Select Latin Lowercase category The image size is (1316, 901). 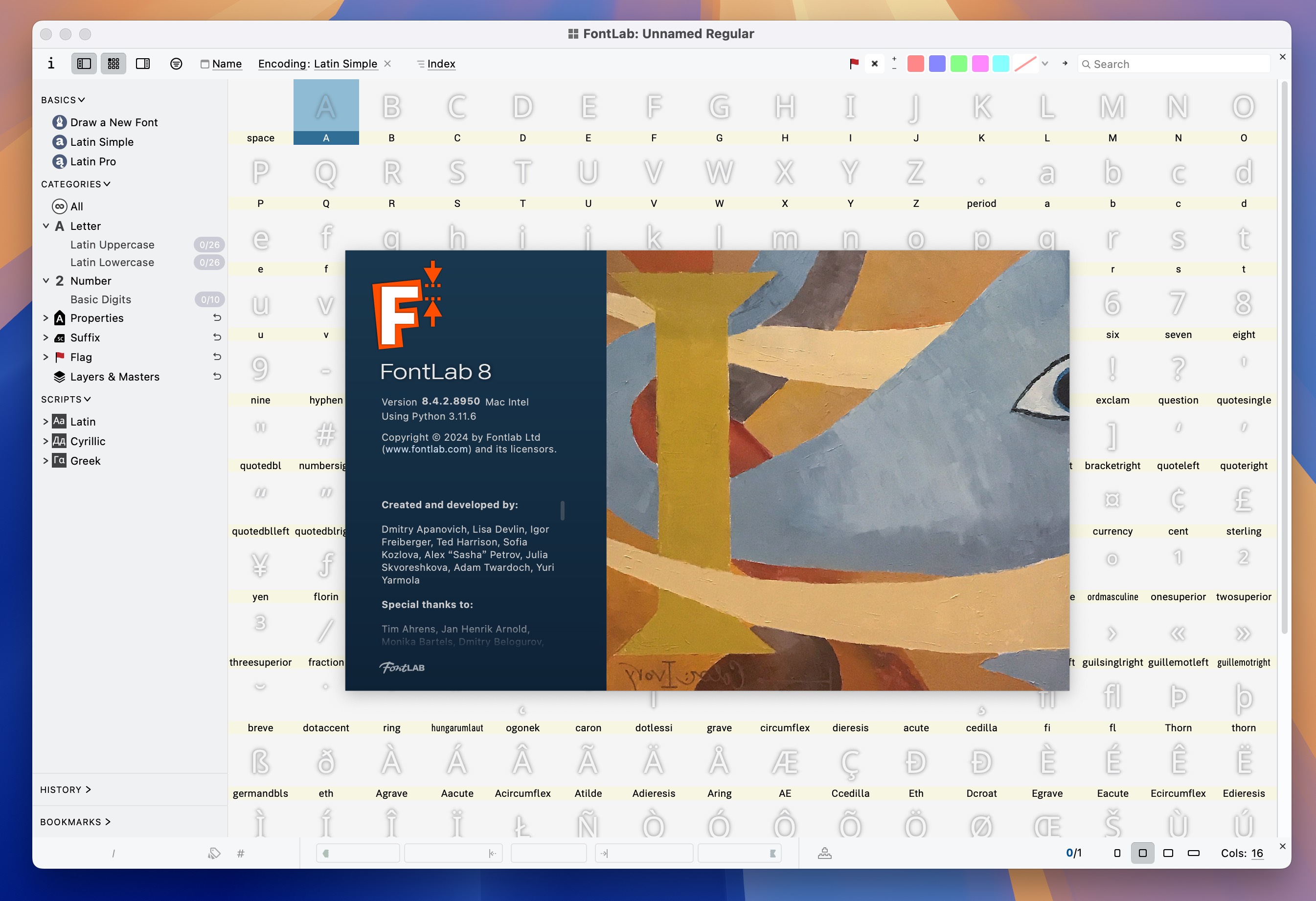[112, 262]
